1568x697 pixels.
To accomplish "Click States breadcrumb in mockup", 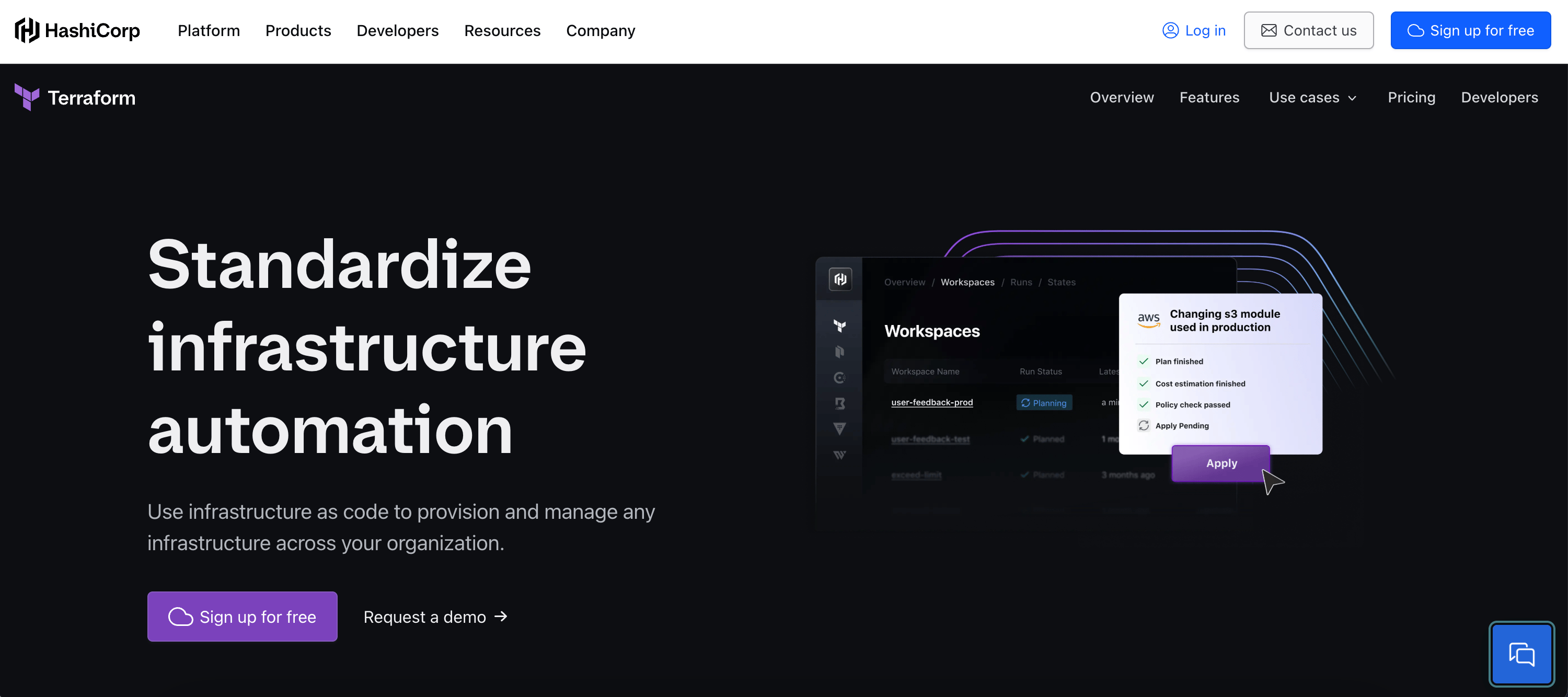I will [1061, 282].
